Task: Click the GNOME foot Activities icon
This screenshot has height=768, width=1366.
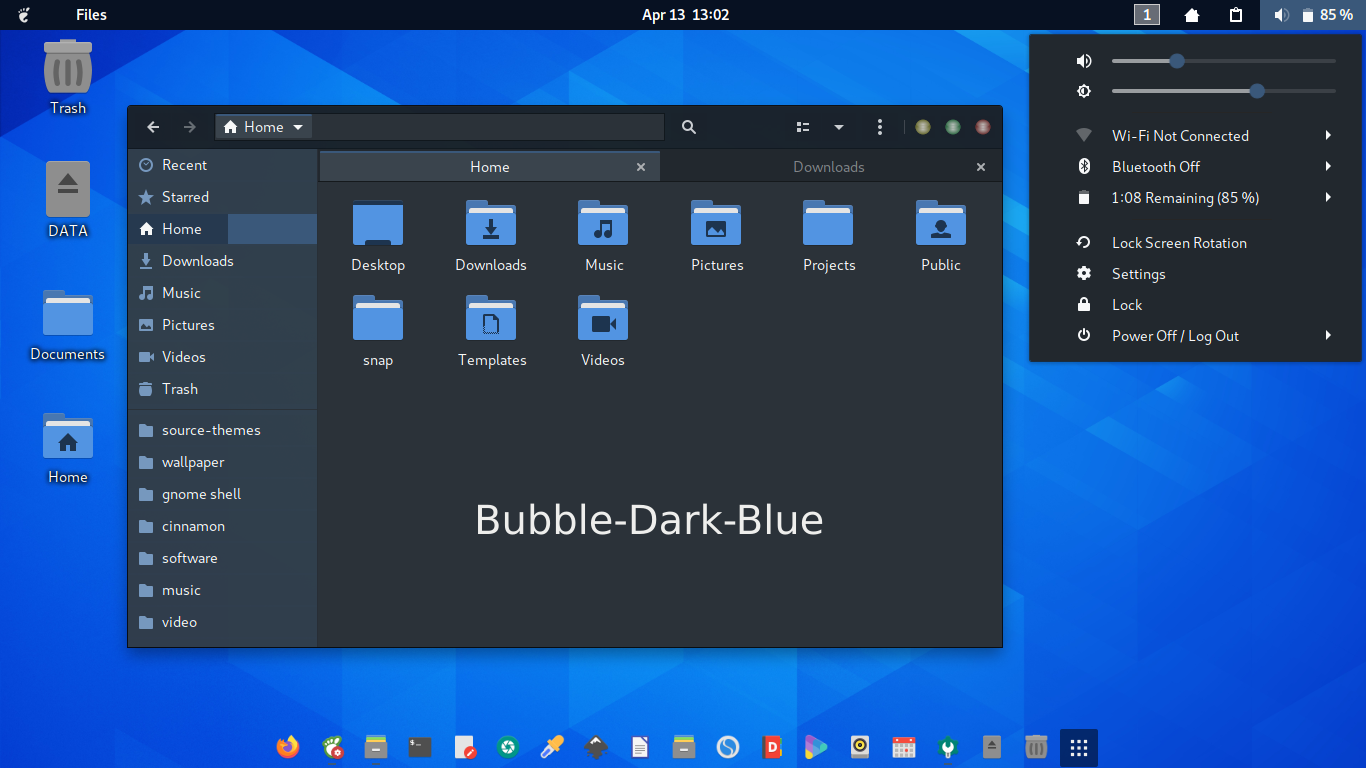Action: (x=24, y=15)
